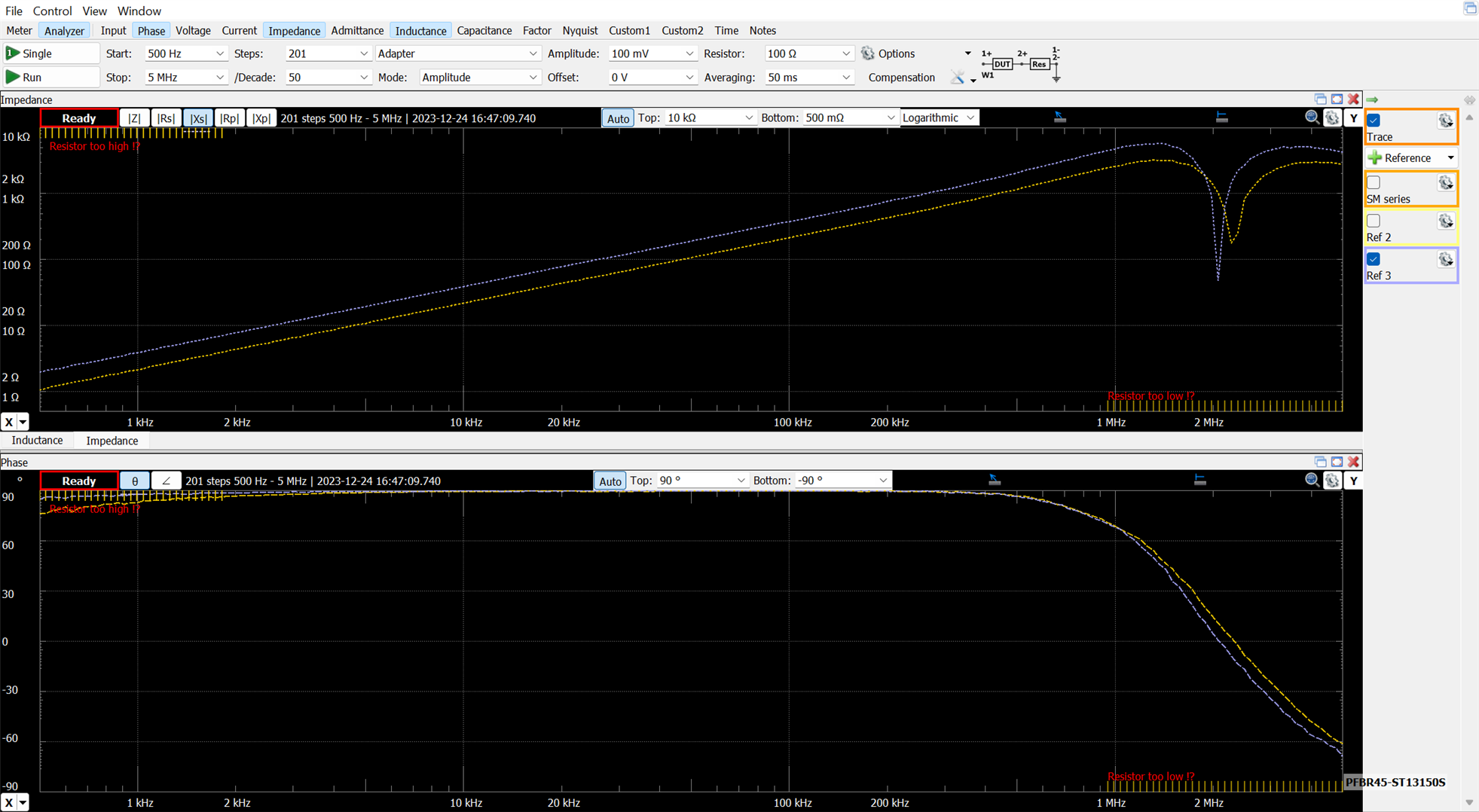1479x812 pixels.
Task: Click the Phase plot Ready status button
Action: click(79, 481)
